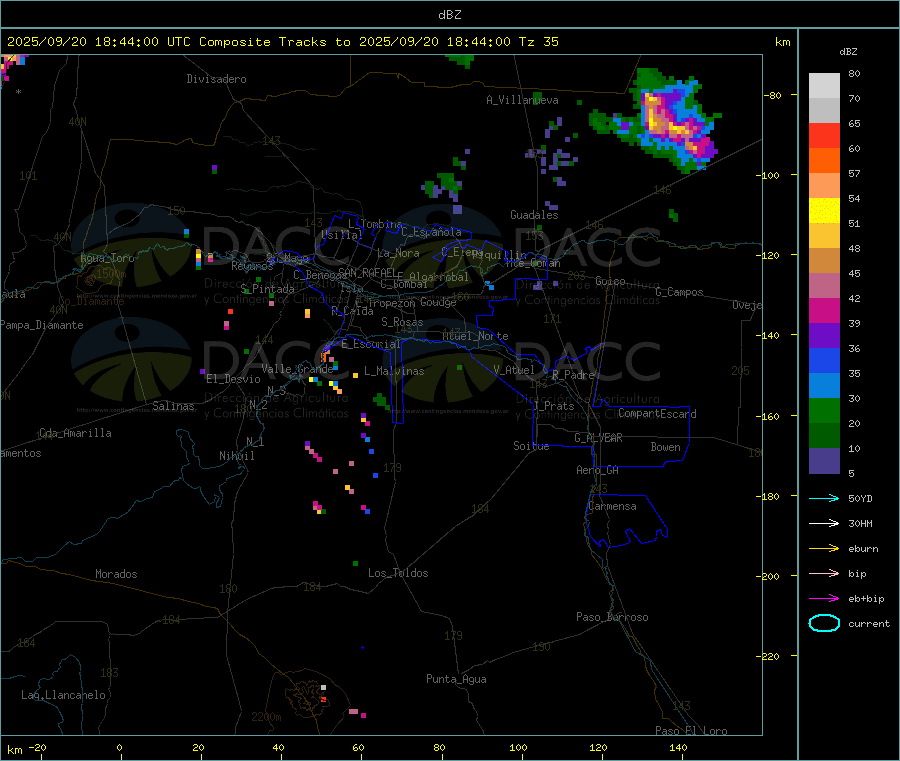Click the 100 km horizontal axis label
The height and width of the screenshot is (761, 900).
pos(518,747)
